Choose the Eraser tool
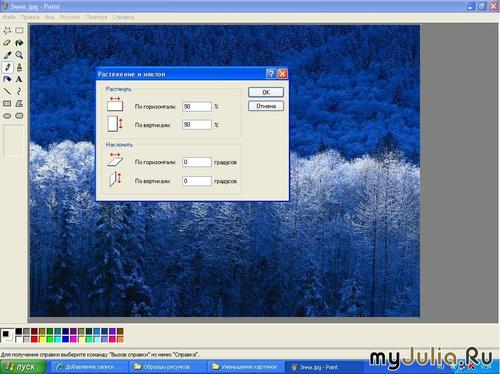This screenshot has height=374, width=500. [x=7, y=43]
